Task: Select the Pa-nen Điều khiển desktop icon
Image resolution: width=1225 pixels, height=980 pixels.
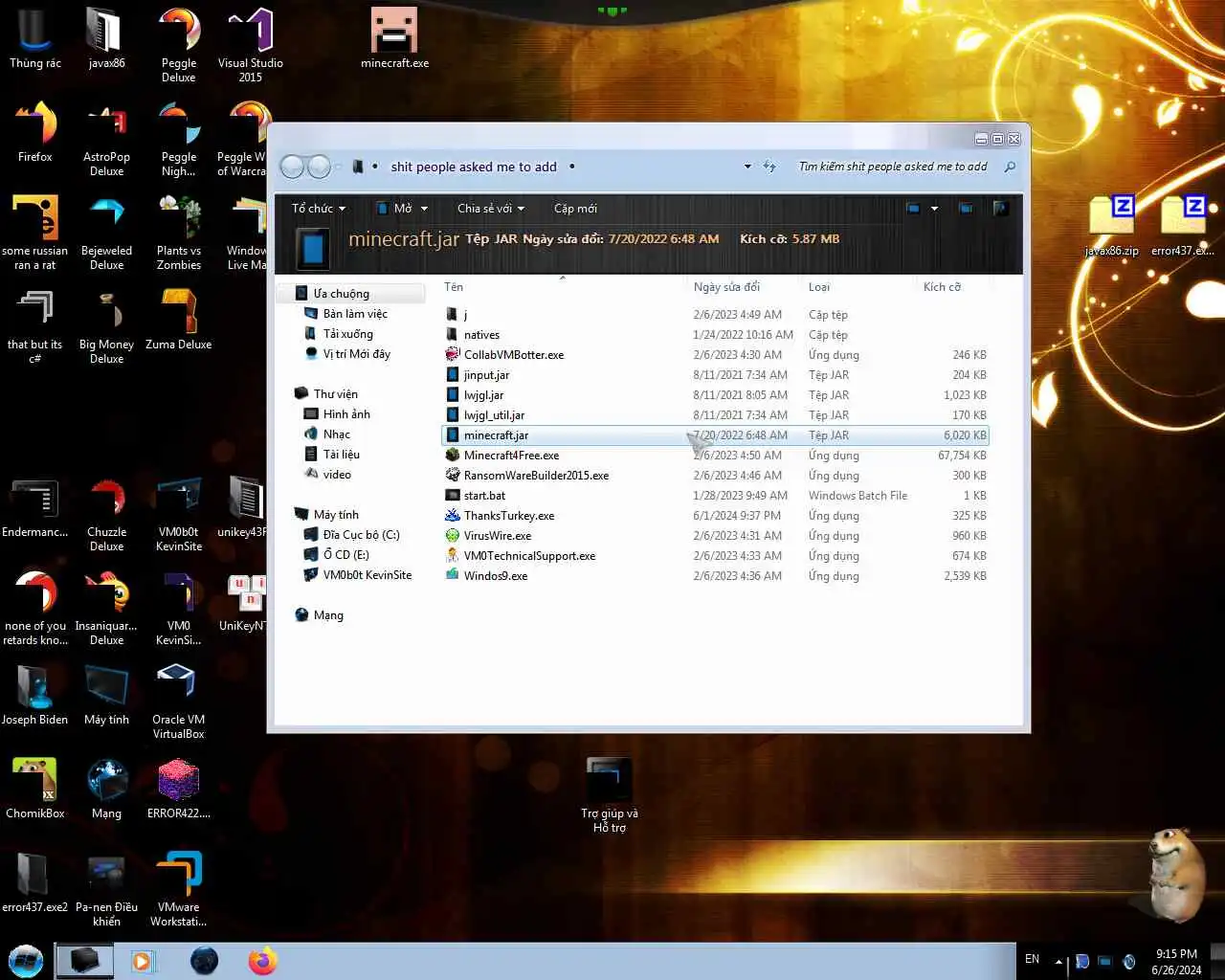Action: coord(106,889)
